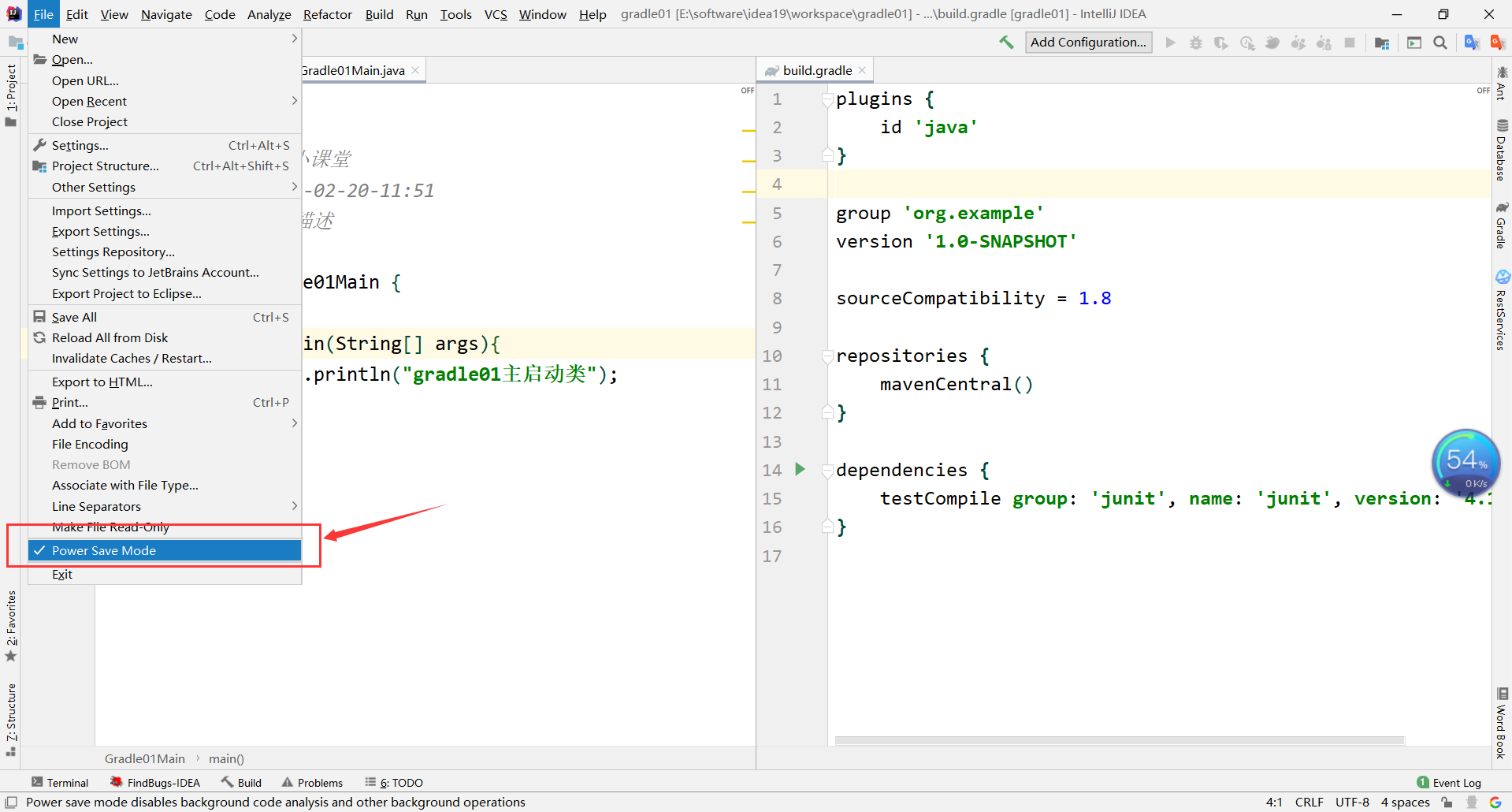Click the 54% floating performance widget

(x=1466, y=464)
